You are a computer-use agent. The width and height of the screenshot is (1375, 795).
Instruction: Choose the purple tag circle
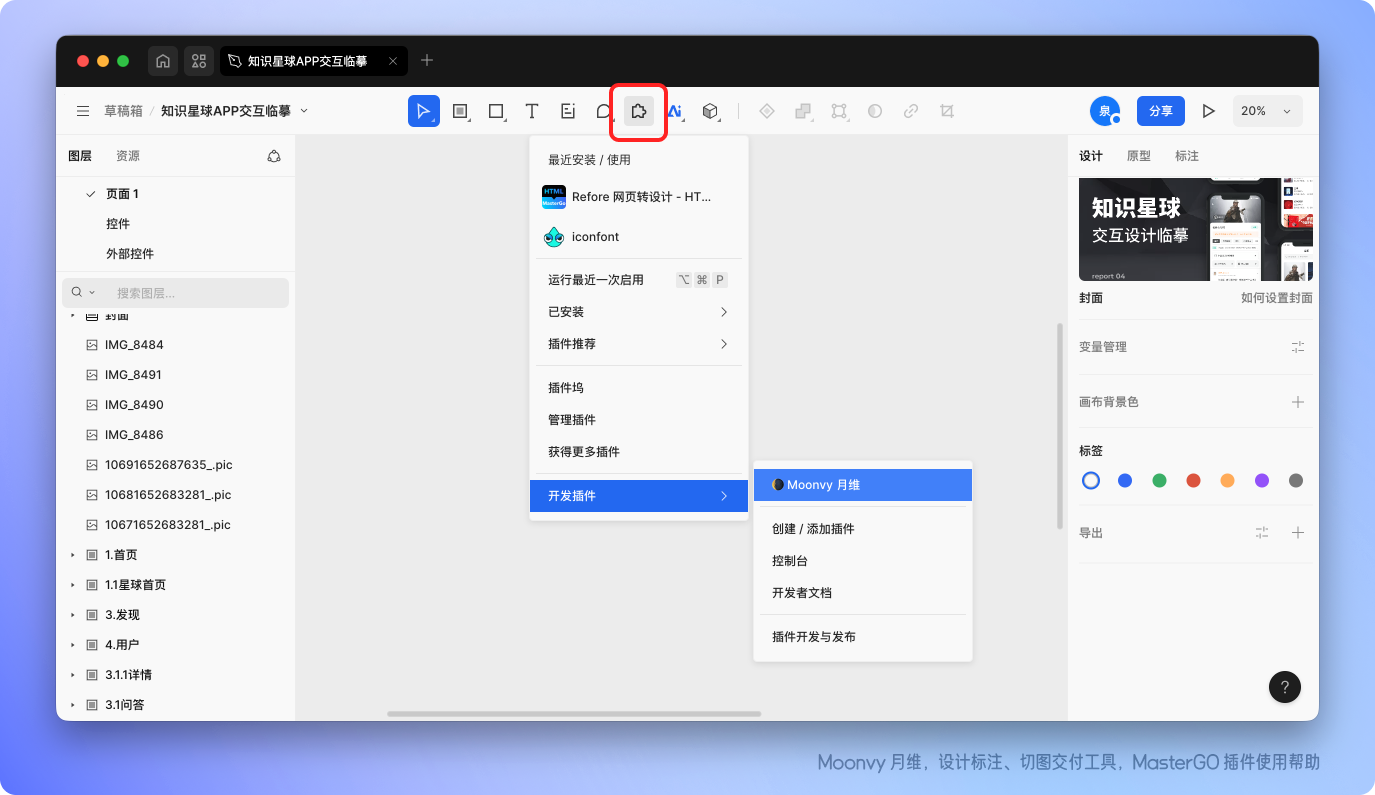point(1262,481)
